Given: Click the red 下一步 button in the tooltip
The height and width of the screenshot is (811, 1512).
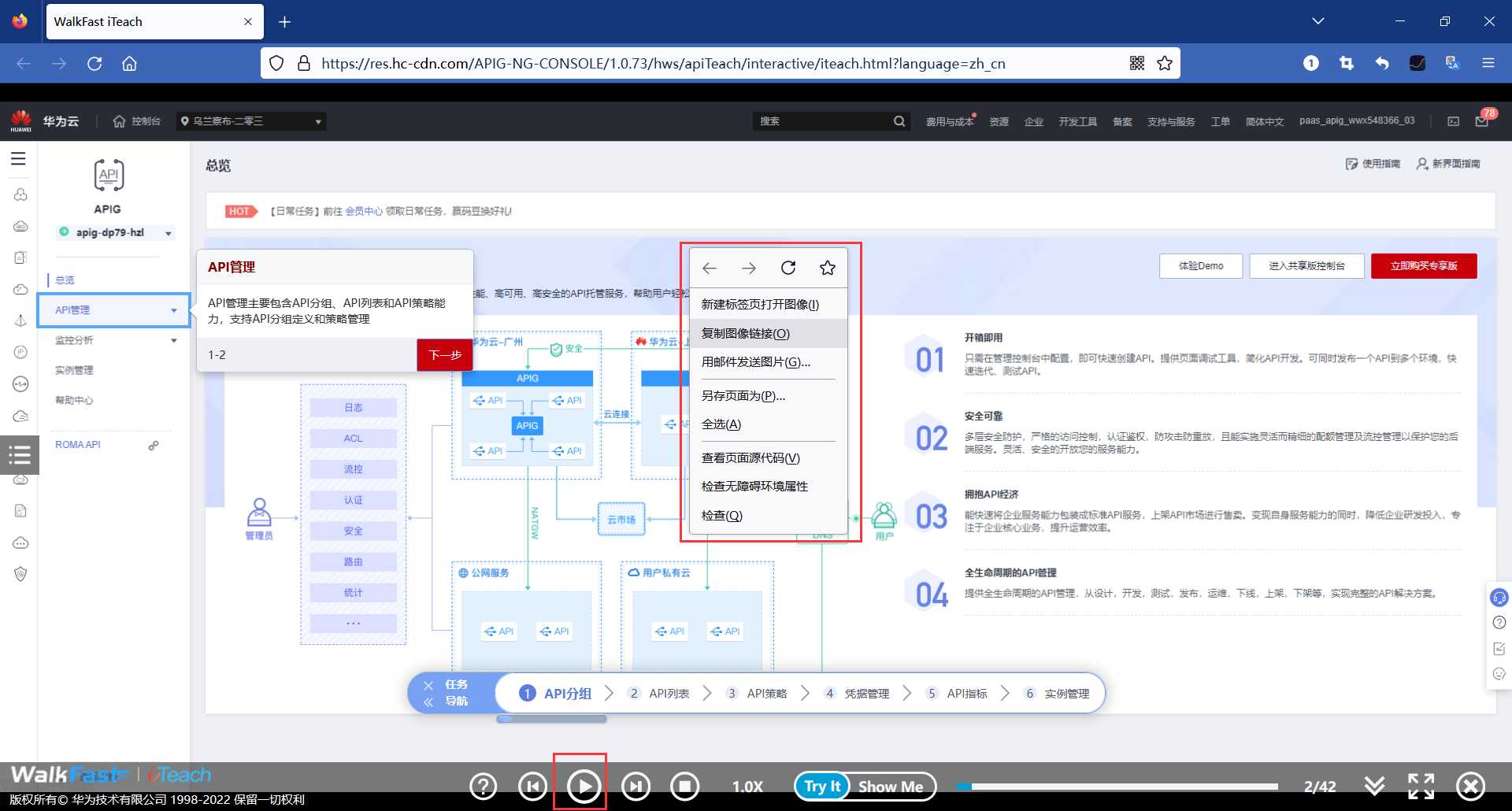Looking at the screenshot, I should [x=445, y=355].
